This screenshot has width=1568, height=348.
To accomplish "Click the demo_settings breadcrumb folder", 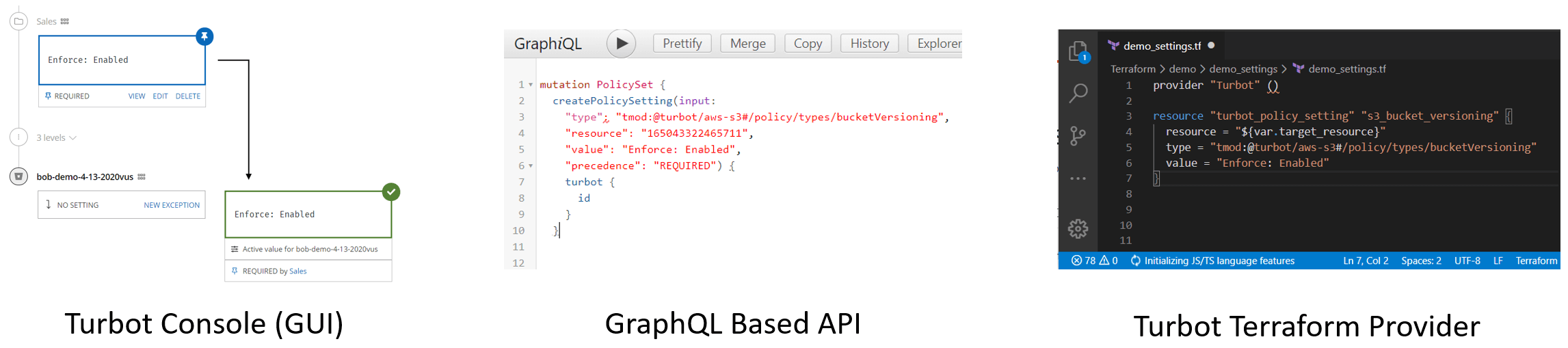I will point(1243,69).
